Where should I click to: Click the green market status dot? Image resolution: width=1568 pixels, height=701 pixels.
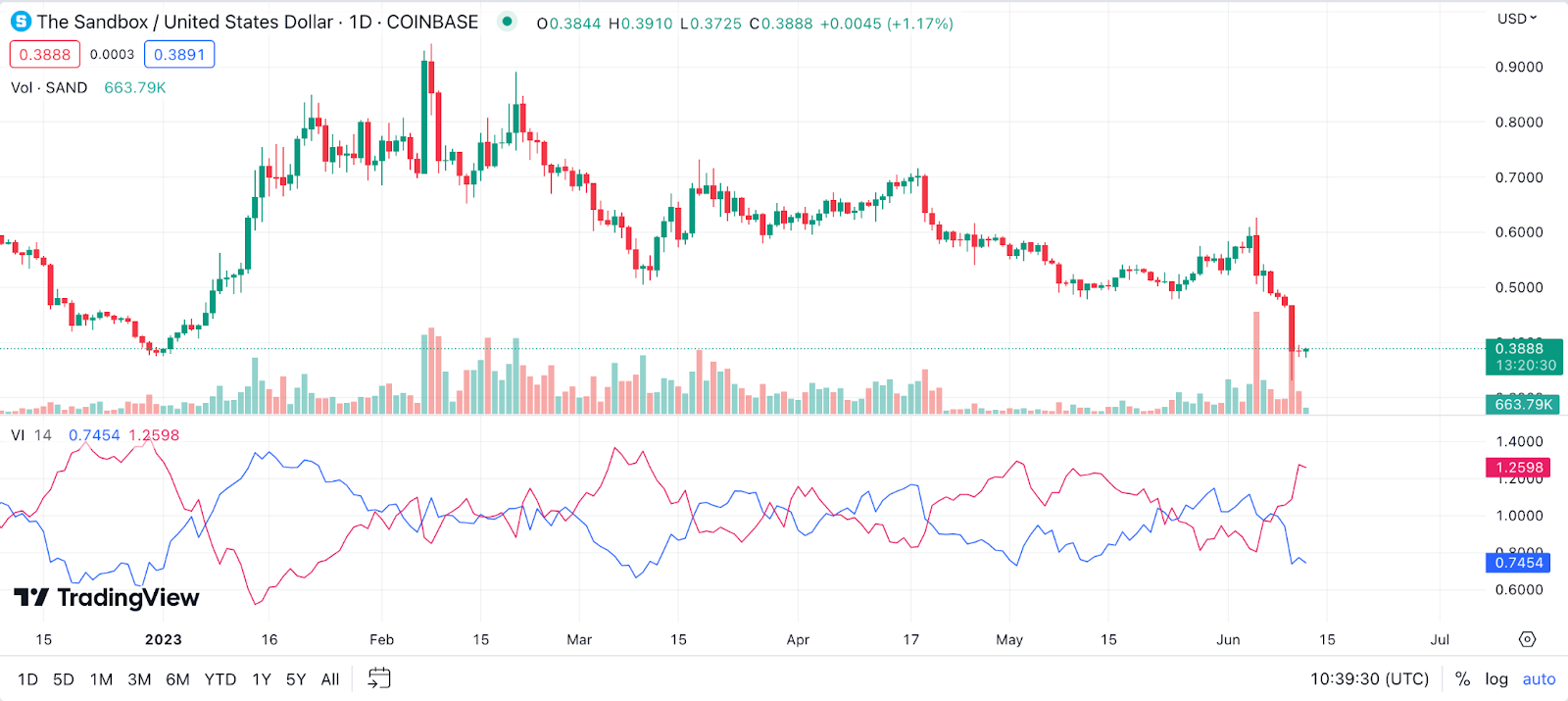click(x=507, y=21)
